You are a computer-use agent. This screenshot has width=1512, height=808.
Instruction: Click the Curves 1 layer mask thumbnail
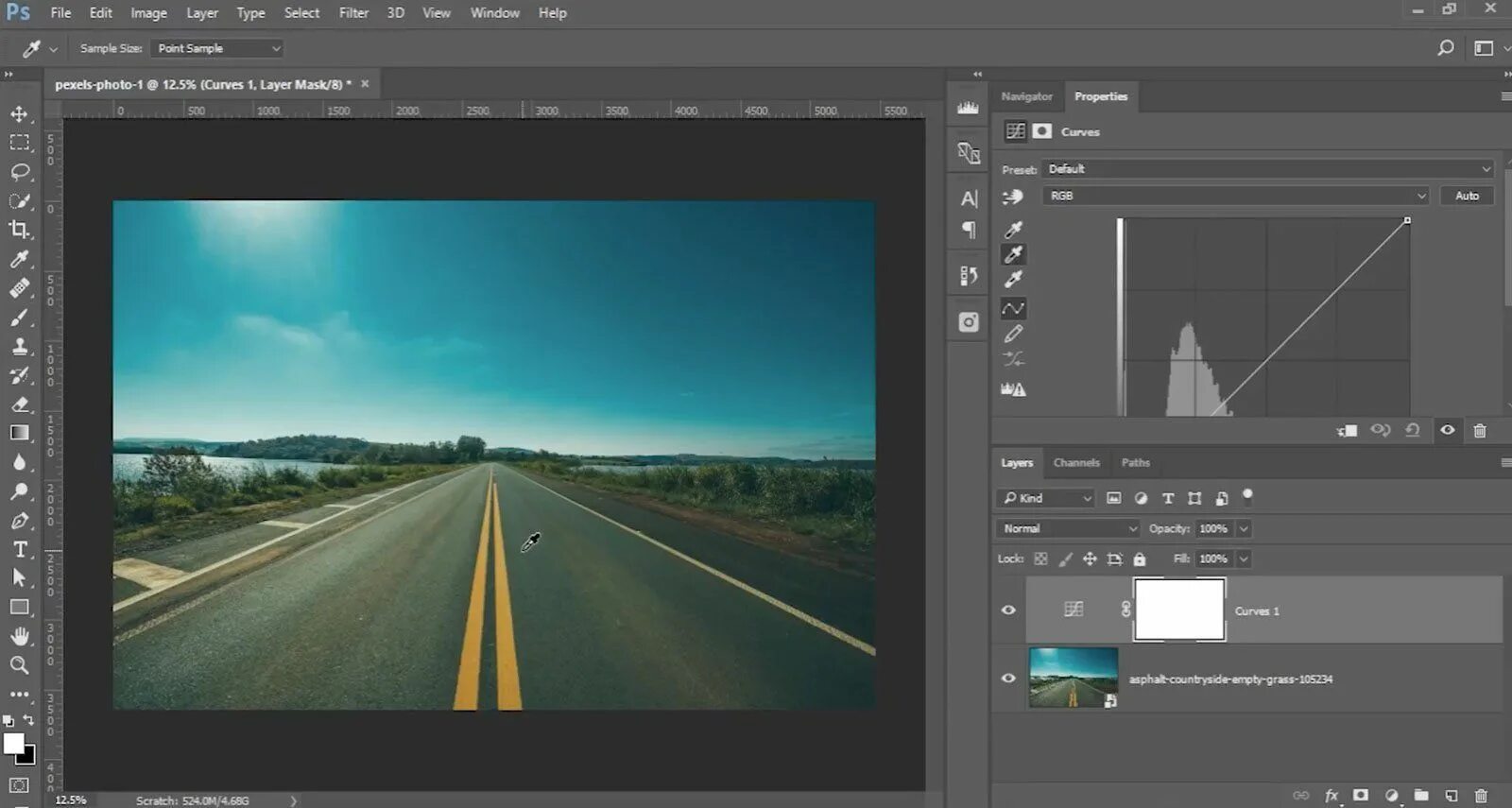tap(1179, 610)
